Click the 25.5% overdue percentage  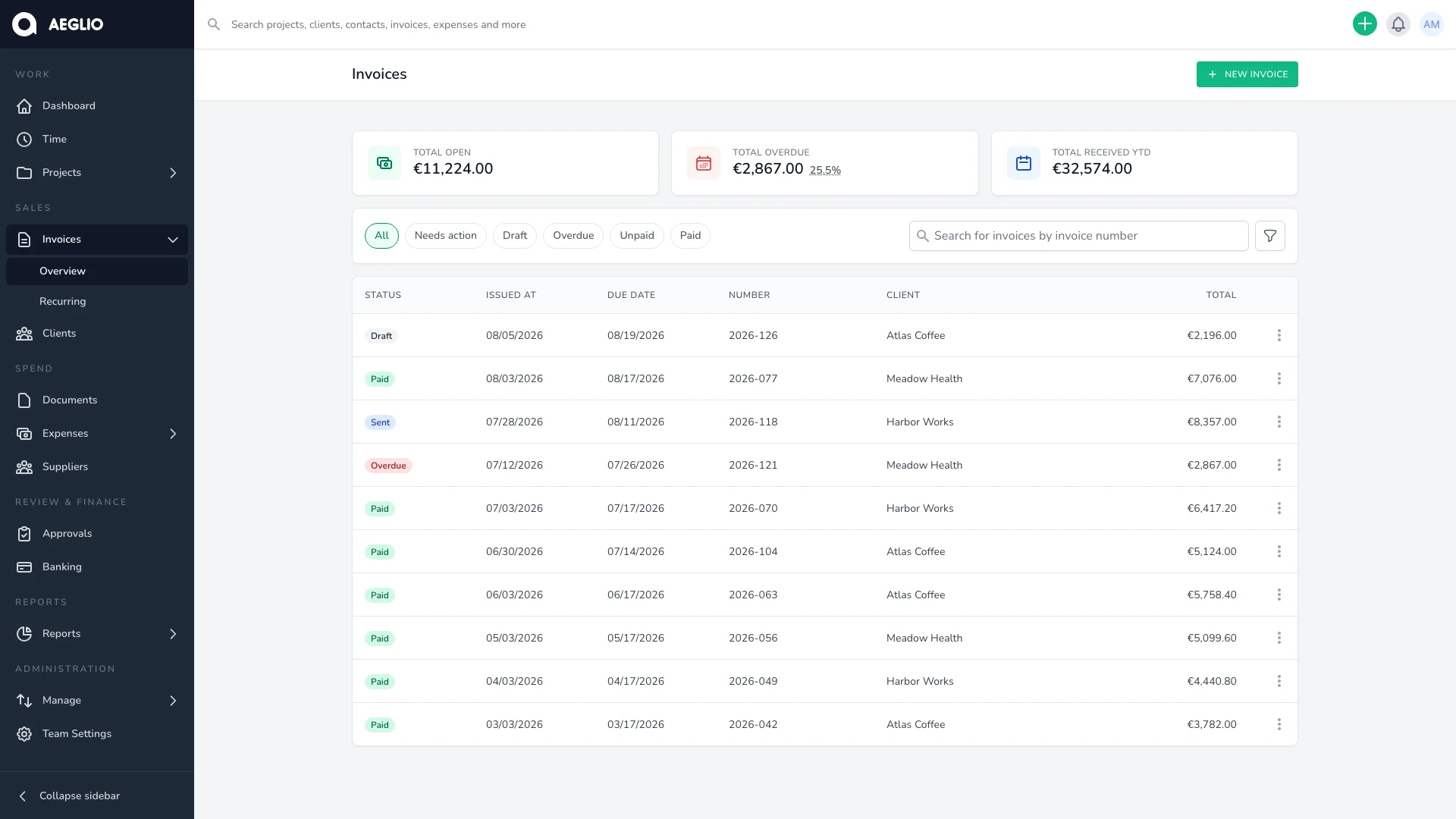[825, 171]
